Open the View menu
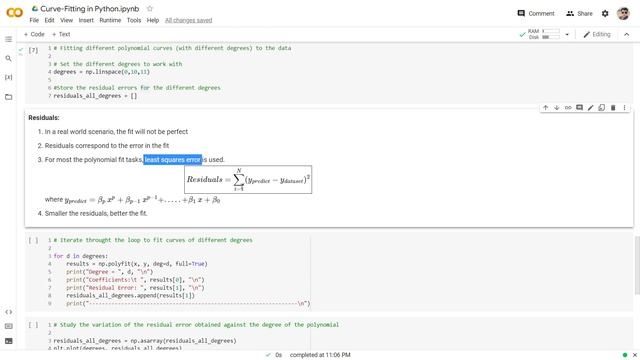 pyautogui.click(x=67, y=20)
